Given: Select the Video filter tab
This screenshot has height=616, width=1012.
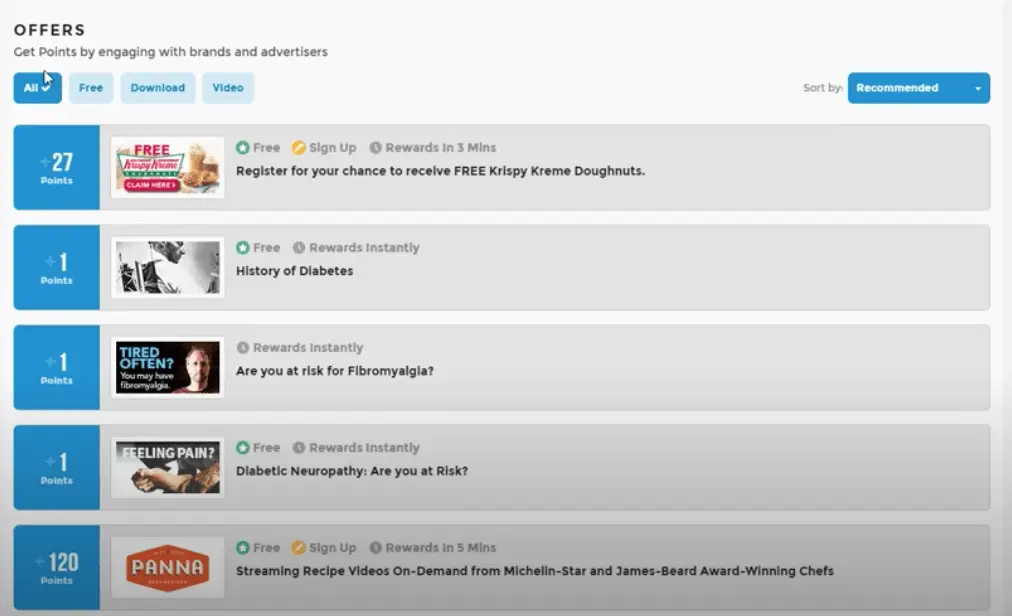Looking at the screenshot, I should coord(228,88).
